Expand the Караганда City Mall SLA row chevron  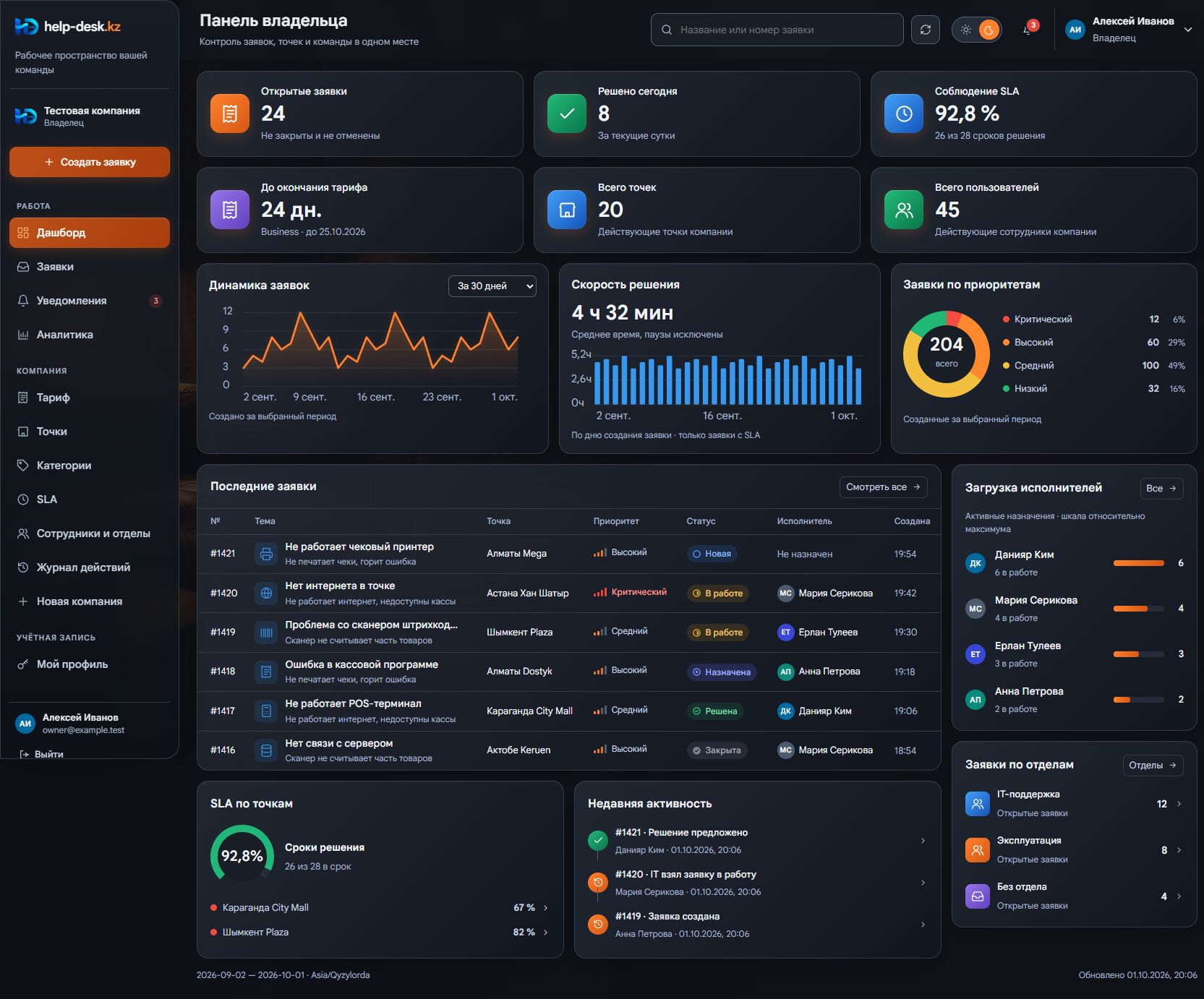pos(545,908)
